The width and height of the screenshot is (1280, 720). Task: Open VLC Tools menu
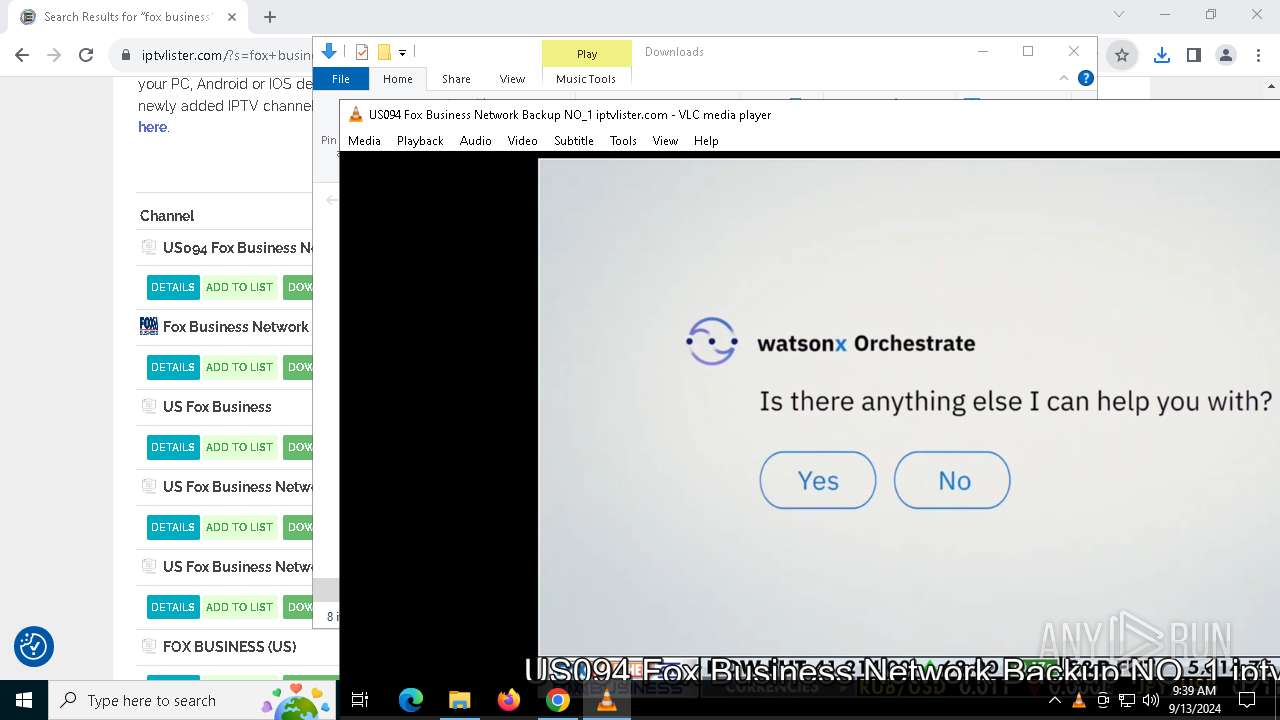click(x=623, y=141)
